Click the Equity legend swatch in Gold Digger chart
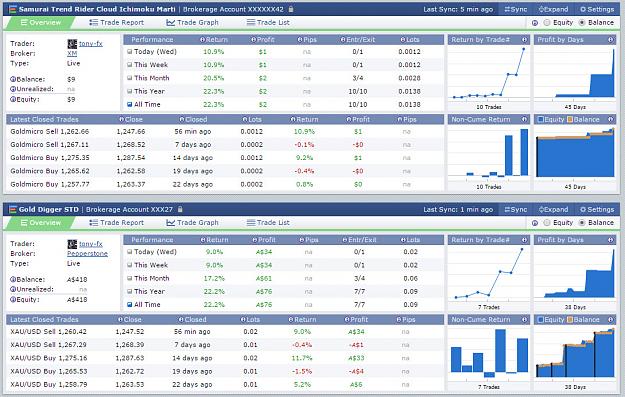 540,319
